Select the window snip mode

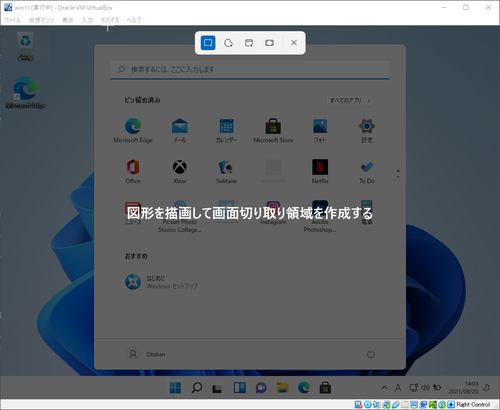click(x=249, y=43)
